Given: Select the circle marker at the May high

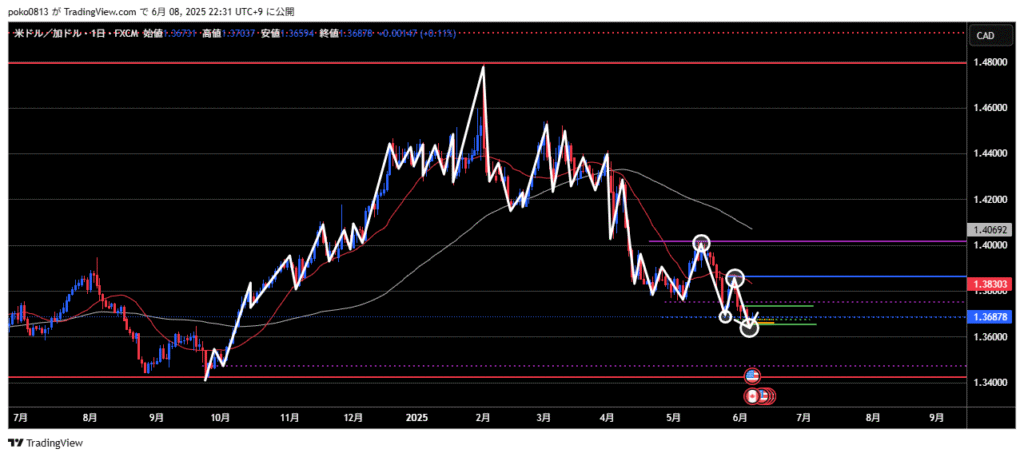Looking at the screenshot, I should [701, 243].
